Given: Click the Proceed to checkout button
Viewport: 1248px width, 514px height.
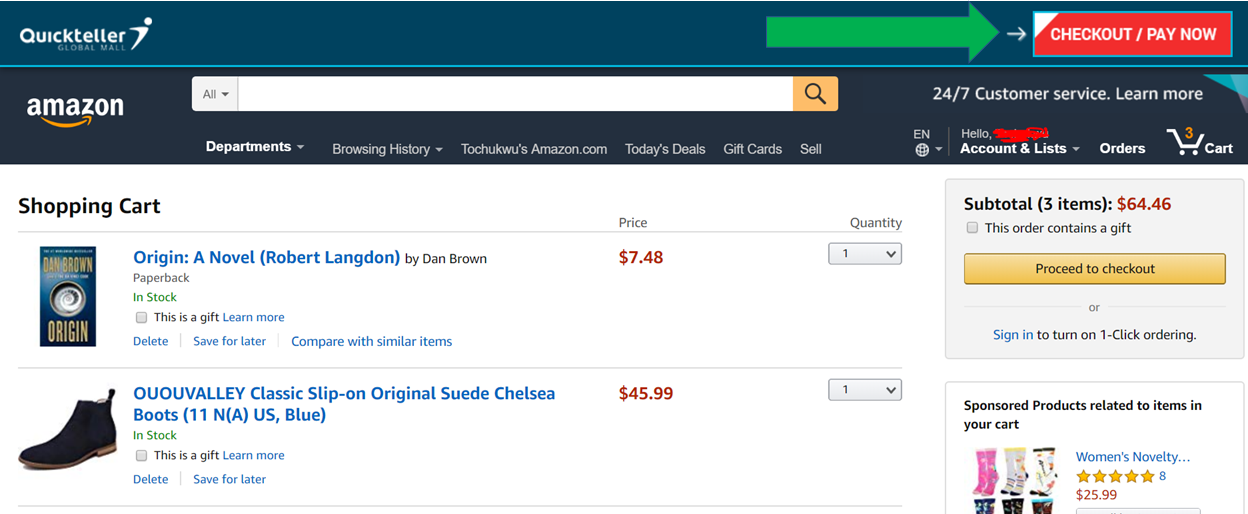Looking at the screenshot, I should 1094,269.
